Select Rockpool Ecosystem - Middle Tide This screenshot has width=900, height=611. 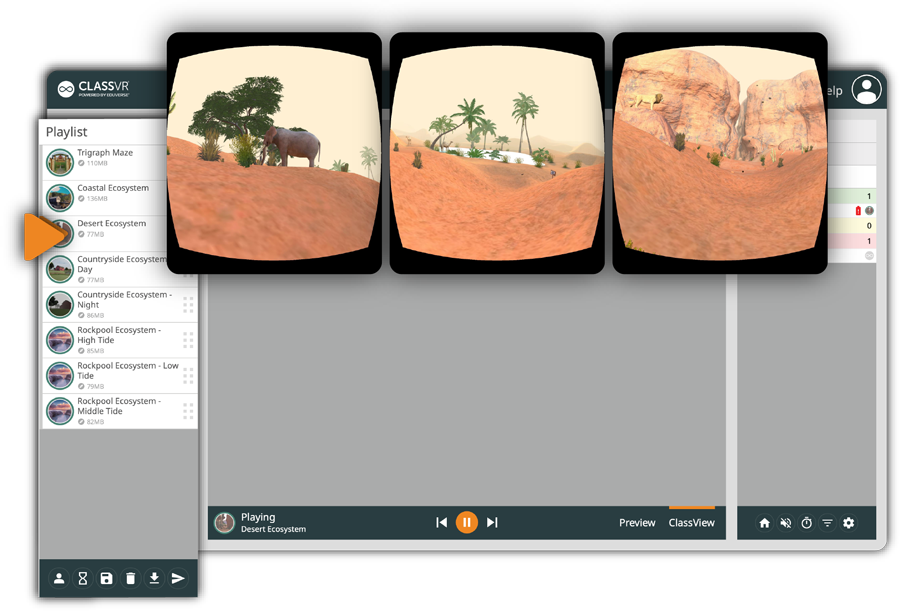pyautogui.click(x=119, y=411)
